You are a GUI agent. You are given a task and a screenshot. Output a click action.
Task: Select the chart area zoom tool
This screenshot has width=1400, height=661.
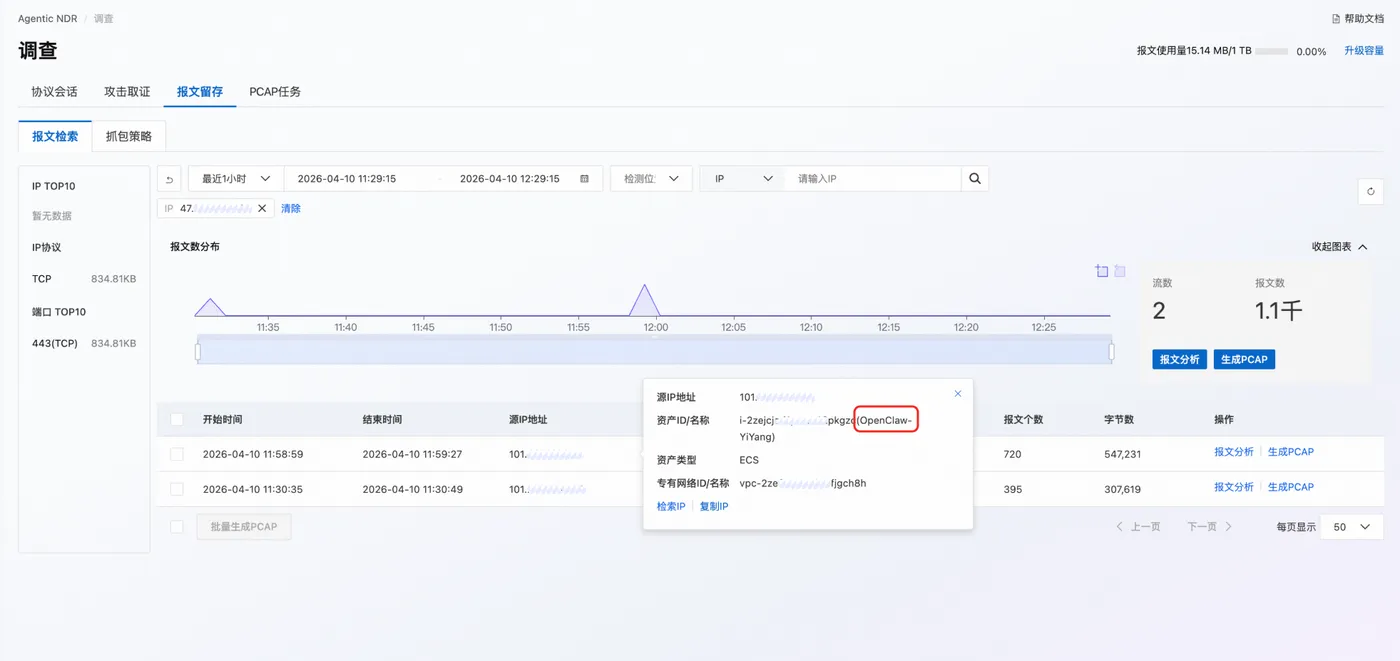[x=1102, y=271]
